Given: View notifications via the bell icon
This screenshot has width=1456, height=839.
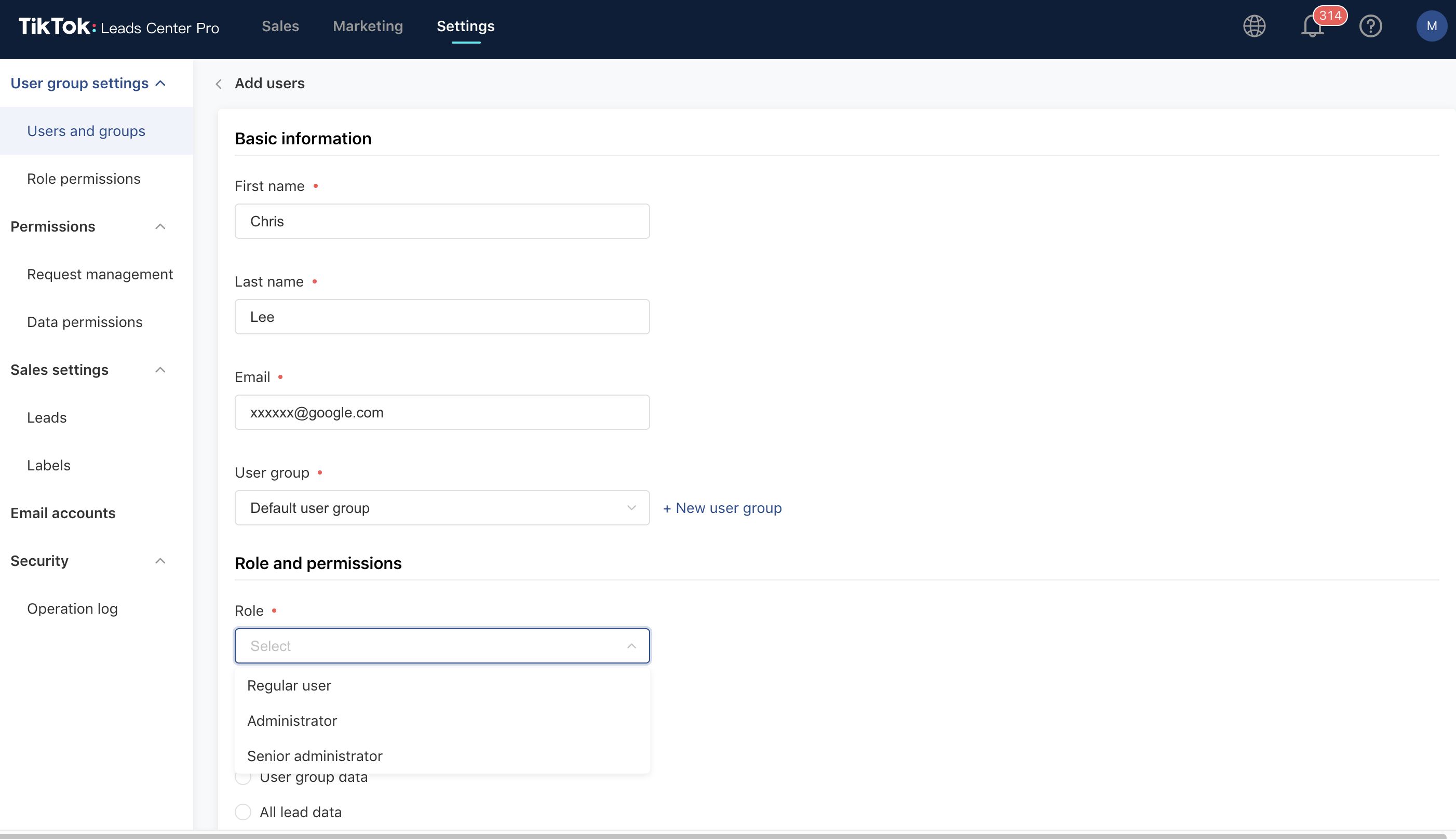Looking at the screenshot, I should point(1312,26).
